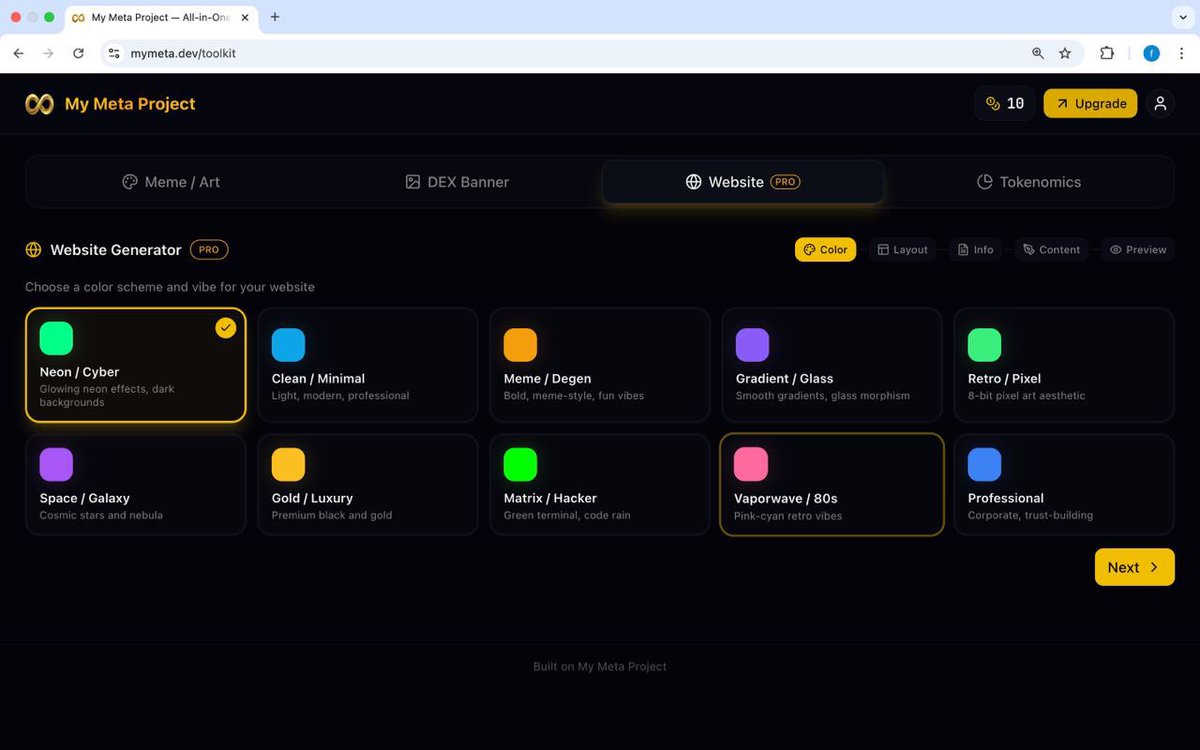Bookmark this page with the star icon
Viewport: 1200px width, 750px height.
click(x=1065, y=53)
